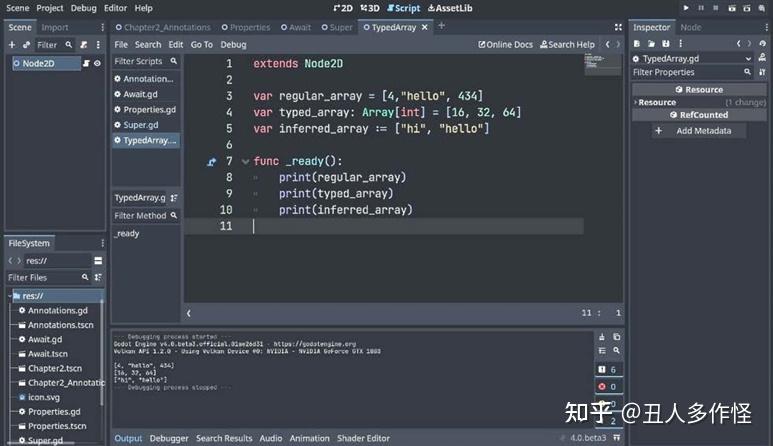The height and width of the screenshot is (446, 773).
Task: Switch to the Import tab
Action: pos(55,27)
